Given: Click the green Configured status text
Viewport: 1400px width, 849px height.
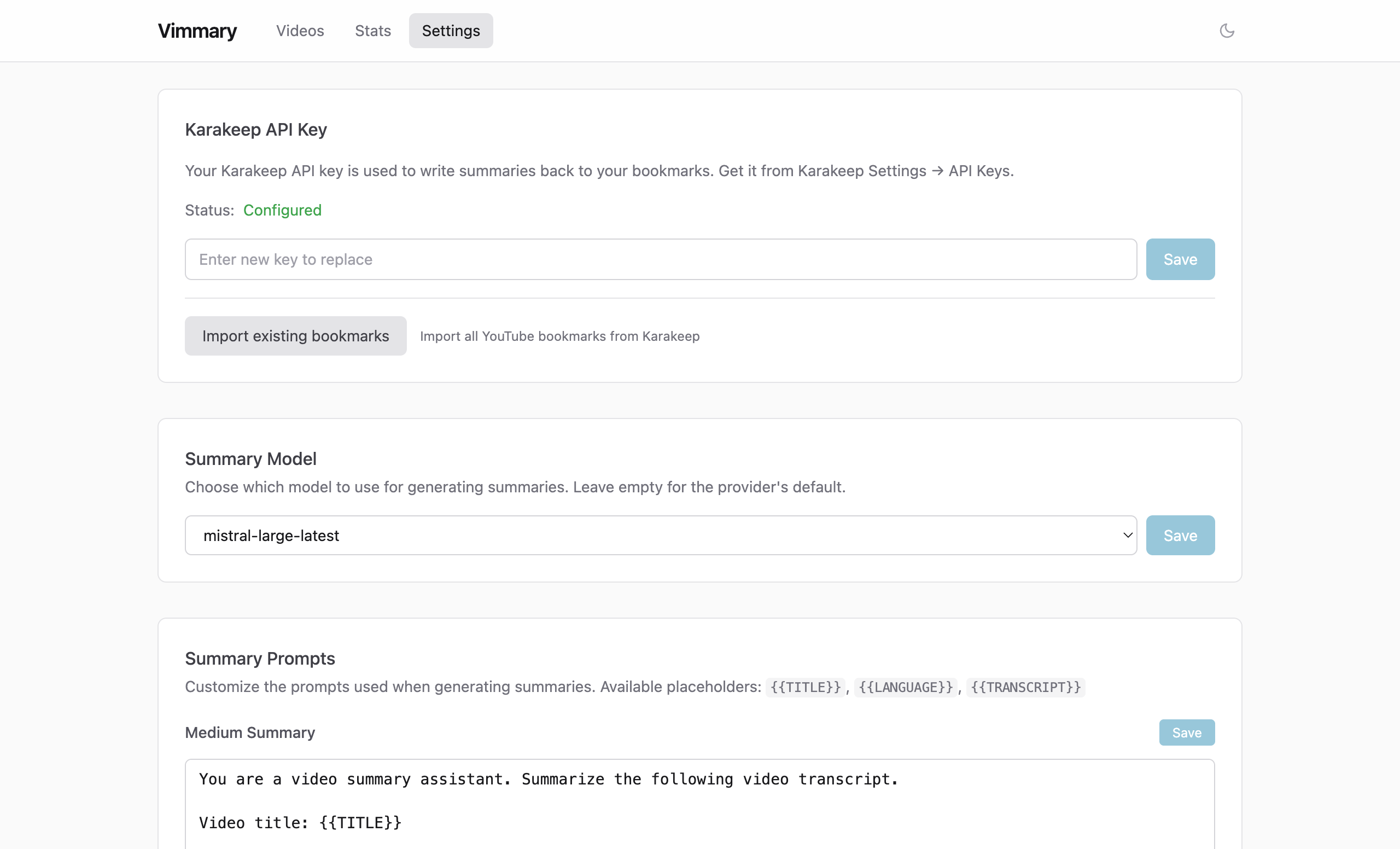Looking at the screenshot, I should [x=282, y=210].
